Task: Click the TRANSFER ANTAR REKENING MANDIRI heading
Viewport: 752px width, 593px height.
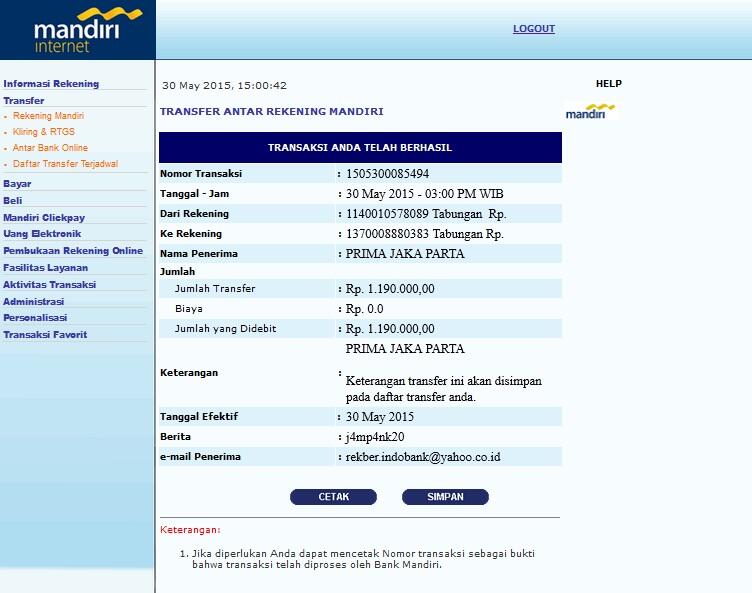Action: (x=271, y=111)
